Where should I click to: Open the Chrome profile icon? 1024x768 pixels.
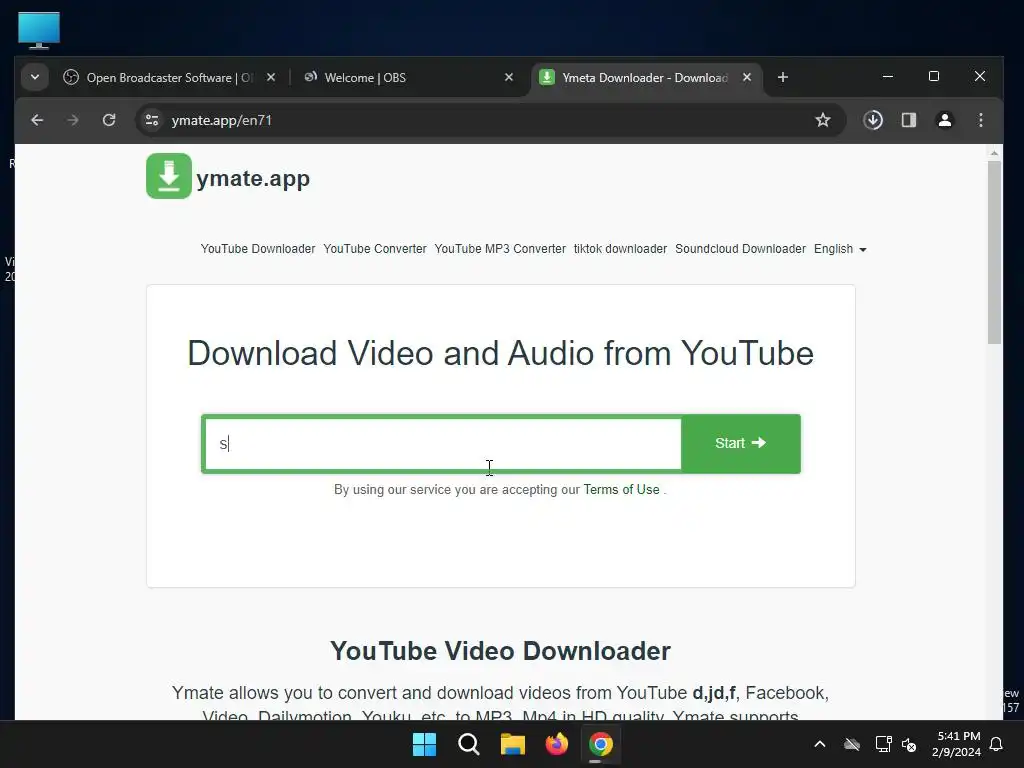pos(945,120)
